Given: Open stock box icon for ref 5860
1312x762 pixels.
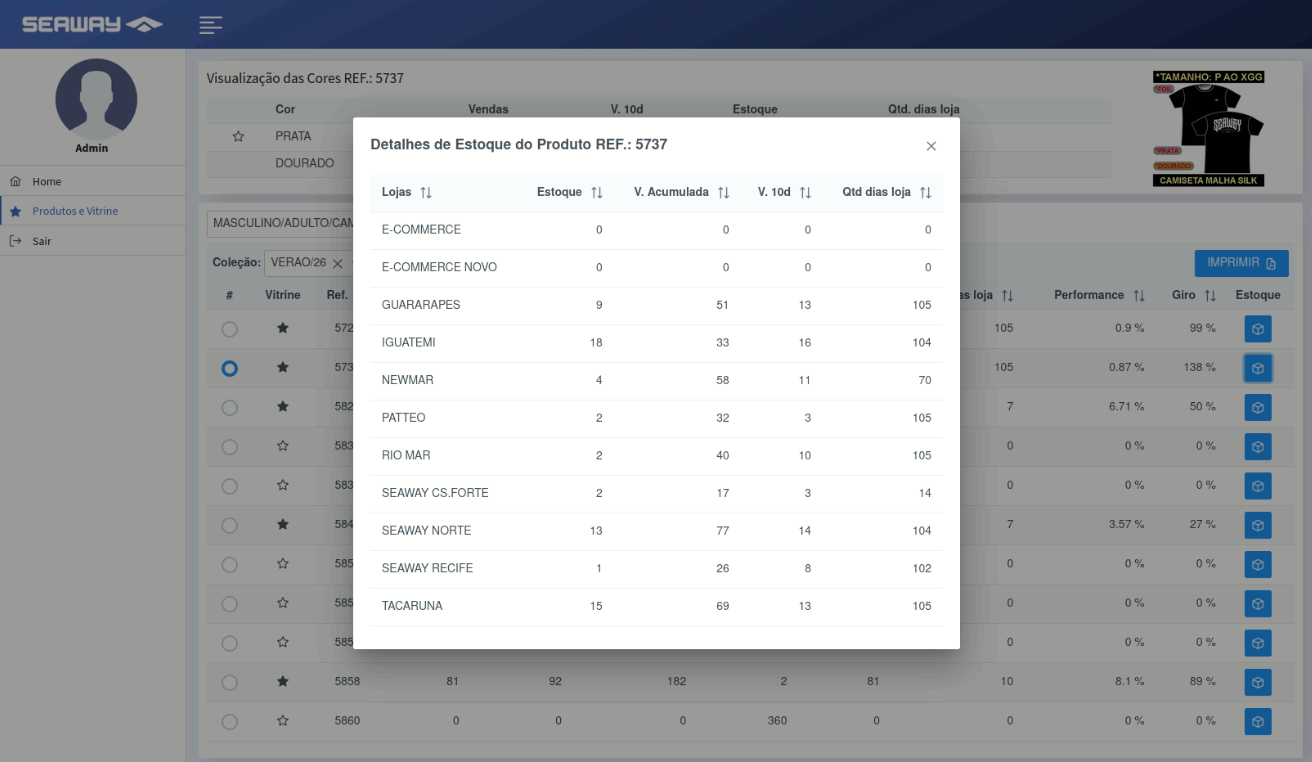Looking at the screenshot, I should click(1258, 721).
